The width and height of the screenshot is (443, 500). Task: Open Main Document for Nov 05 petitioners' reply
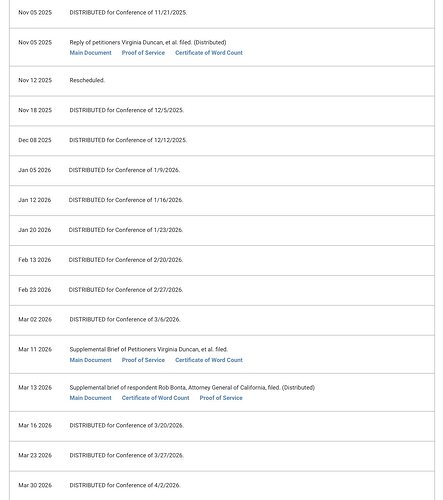(90, 53)
